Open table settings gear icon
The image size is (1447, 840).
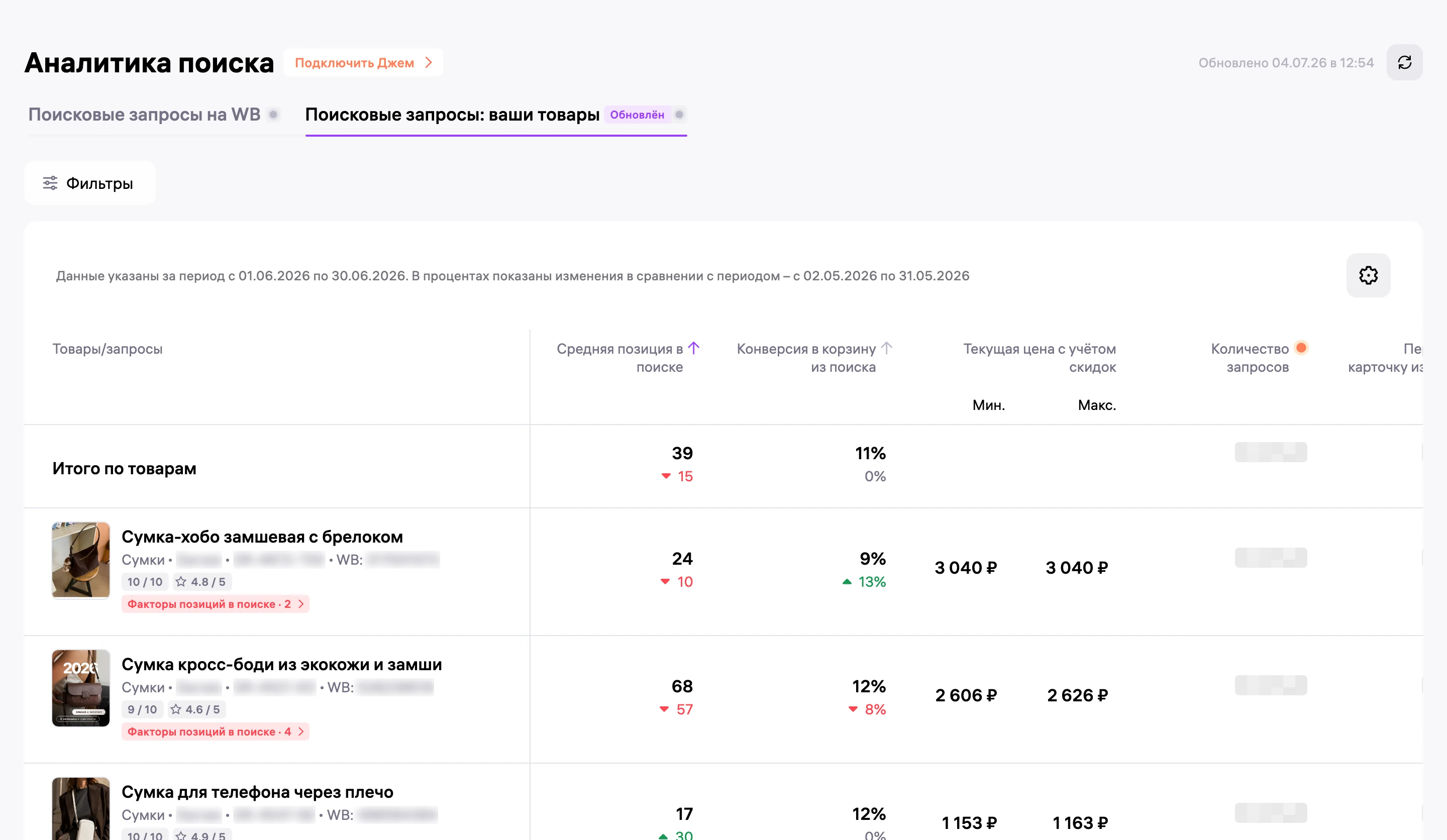[x=1368, y=276]
